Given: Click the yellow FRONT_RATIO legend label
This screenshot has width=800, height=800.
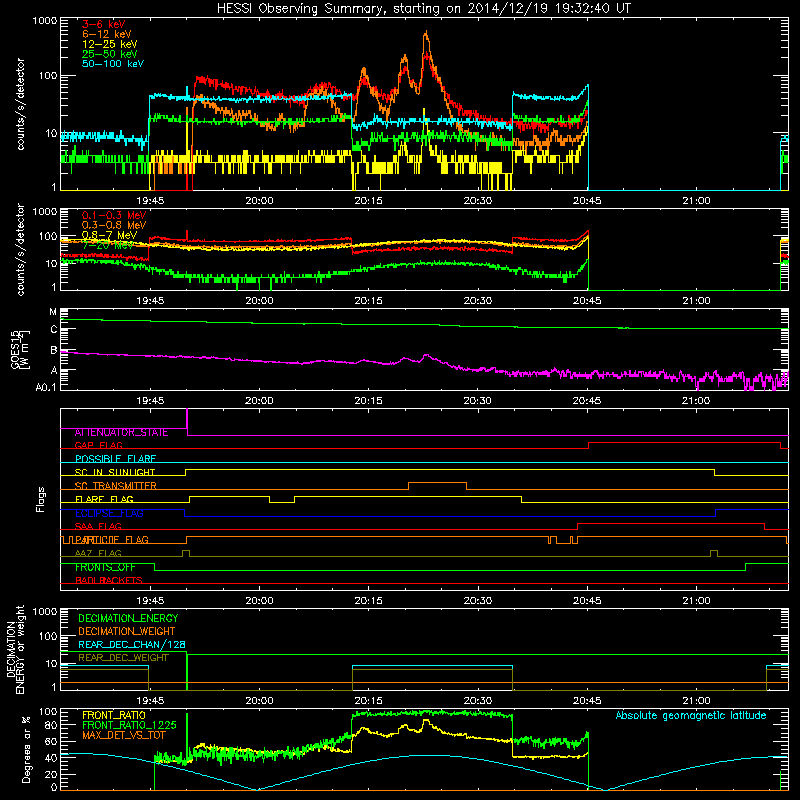Looking at the screenshot, I should click(x=113, y=715).
